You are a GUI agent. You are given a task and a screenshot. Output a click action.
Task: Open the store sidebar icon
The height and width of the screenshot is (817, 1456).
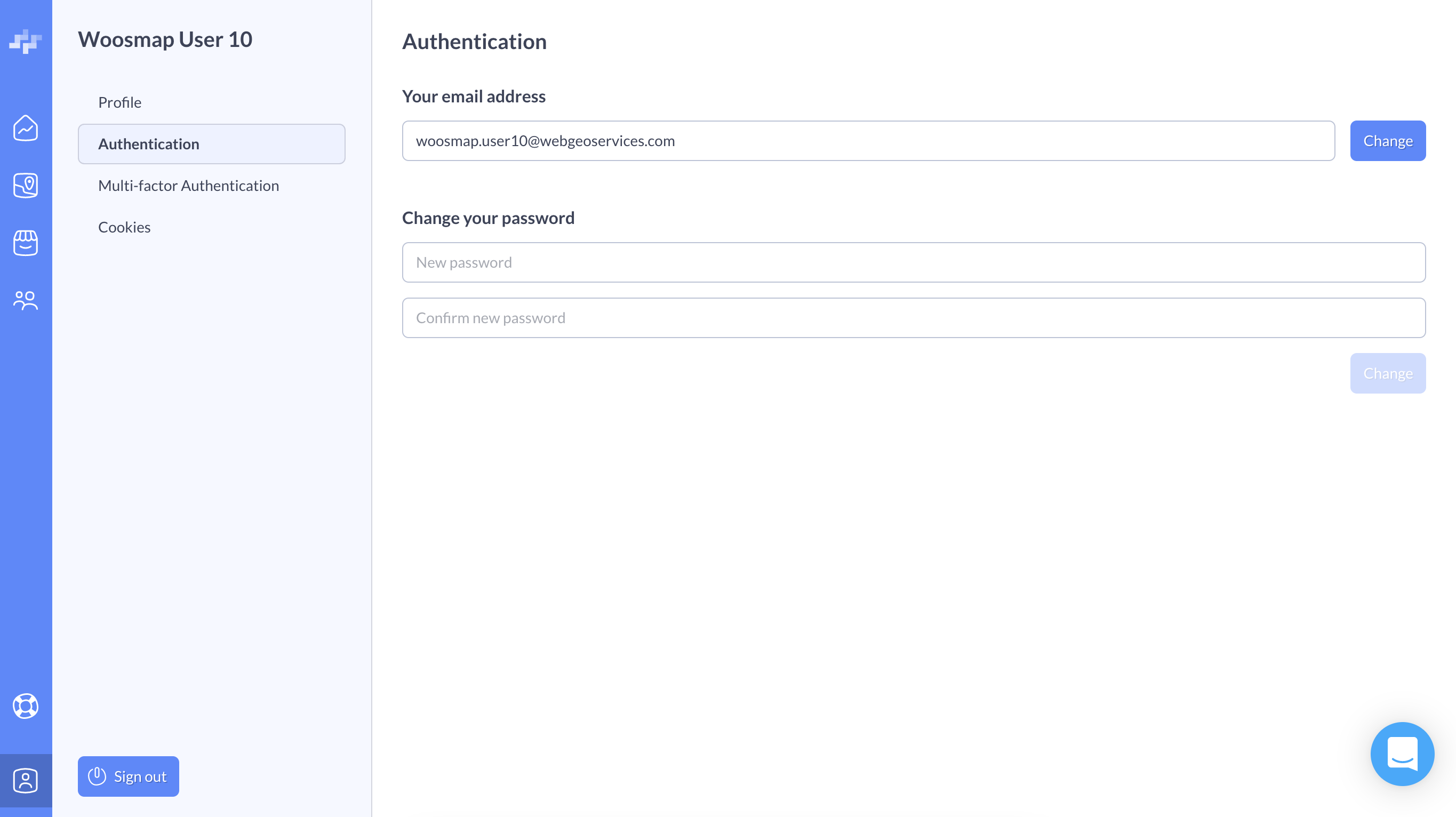[26, 243]
